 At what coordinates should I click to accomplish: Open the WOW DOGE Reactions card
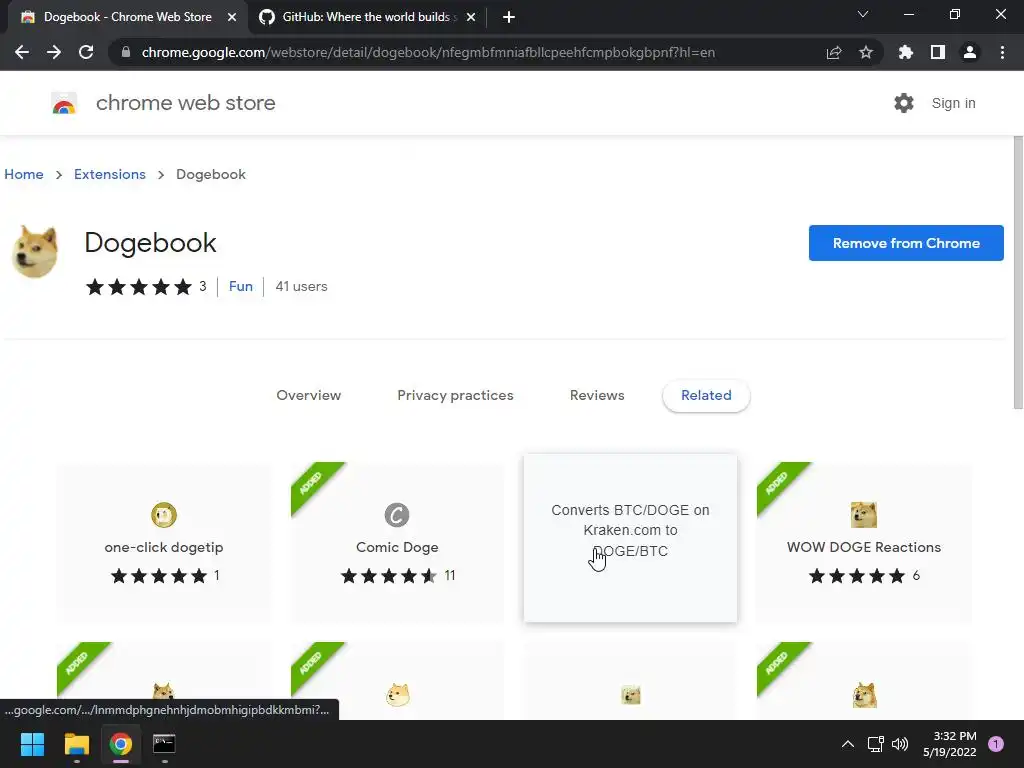coord(864,543)
